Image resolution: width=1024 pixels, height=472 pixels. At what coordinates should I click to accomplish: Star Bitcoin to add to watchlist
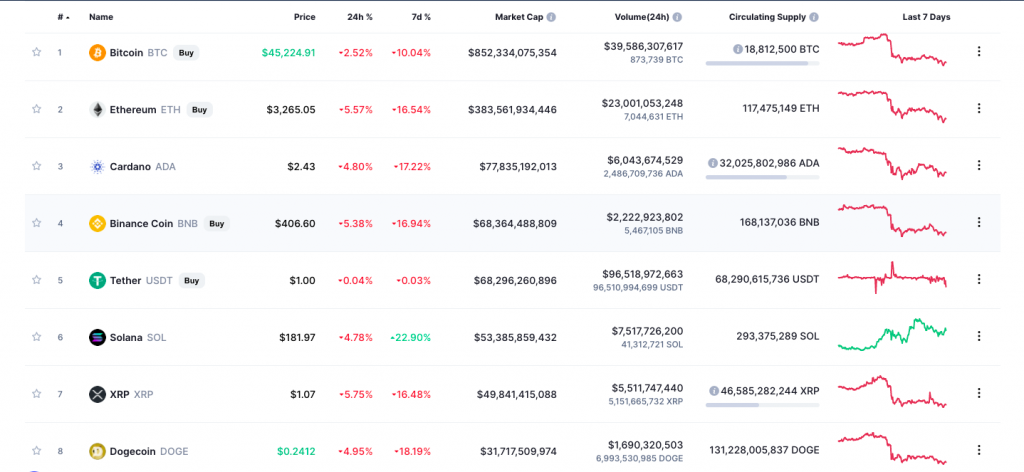(x=37, y=52)
